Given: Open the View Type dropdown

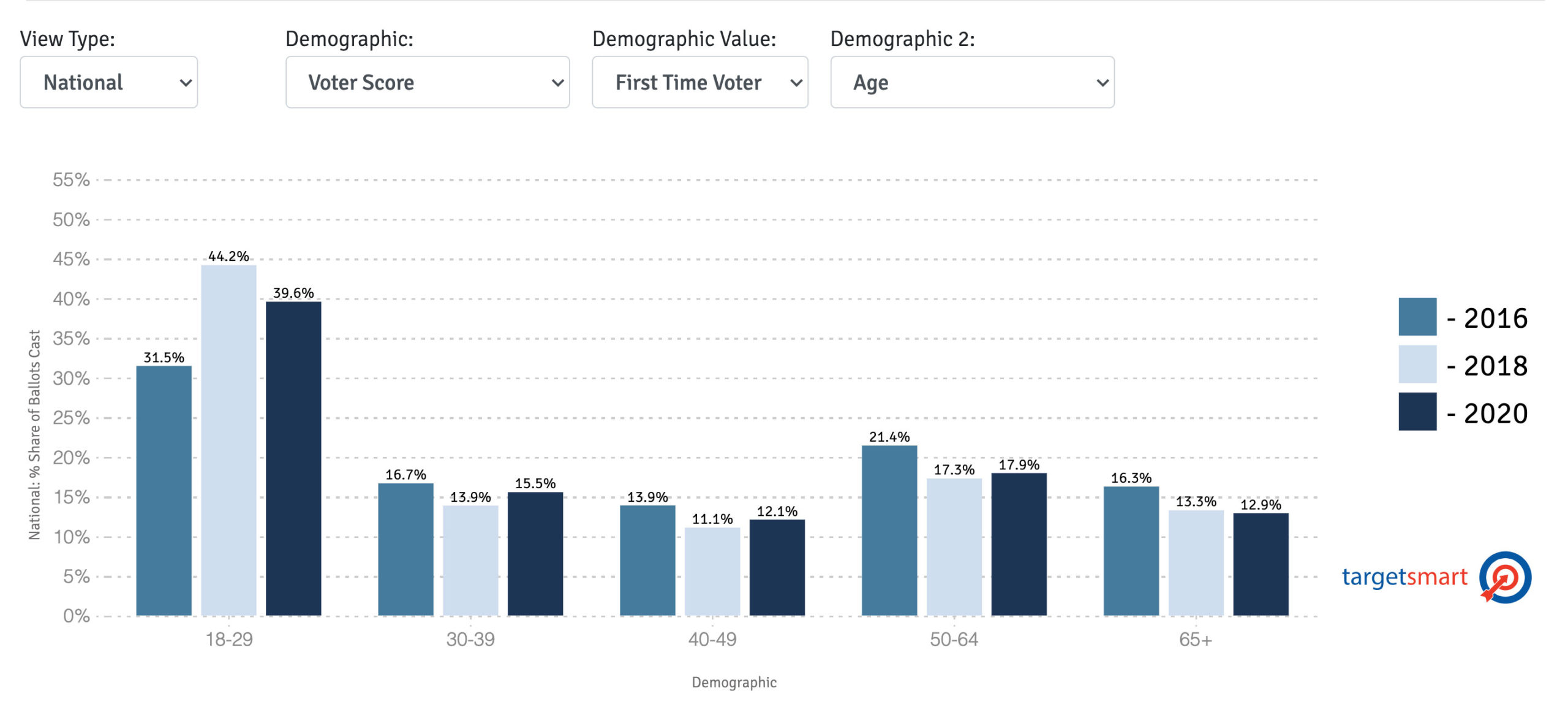Looking at the screenshot, I should (108, 82).
